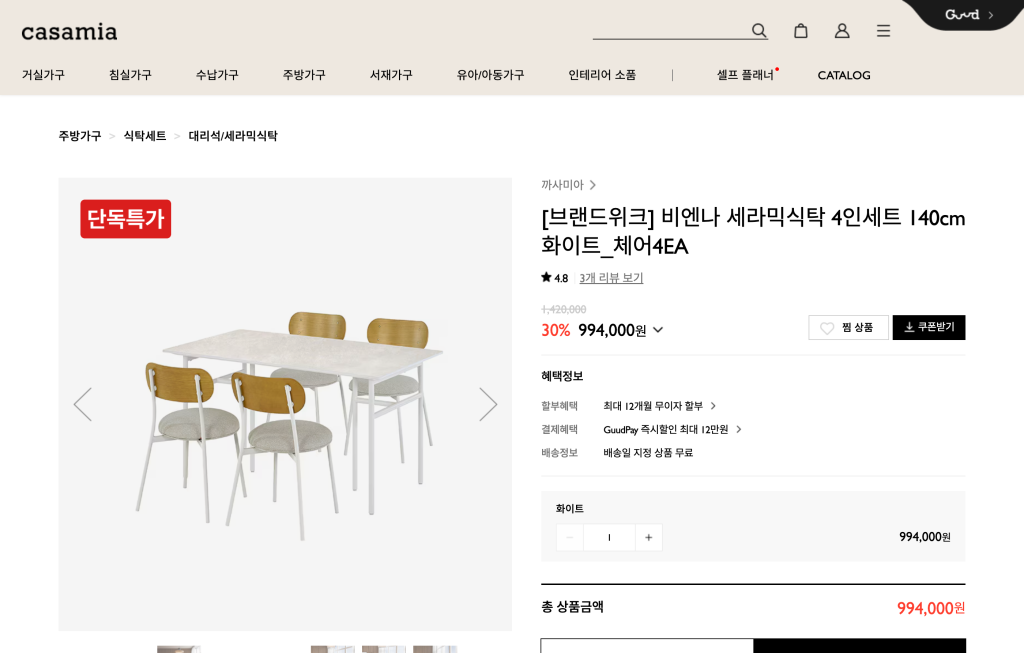Open the 셀프 플래너 menu item
This screenshot has width=1024, height=653.
coord(745,75)
